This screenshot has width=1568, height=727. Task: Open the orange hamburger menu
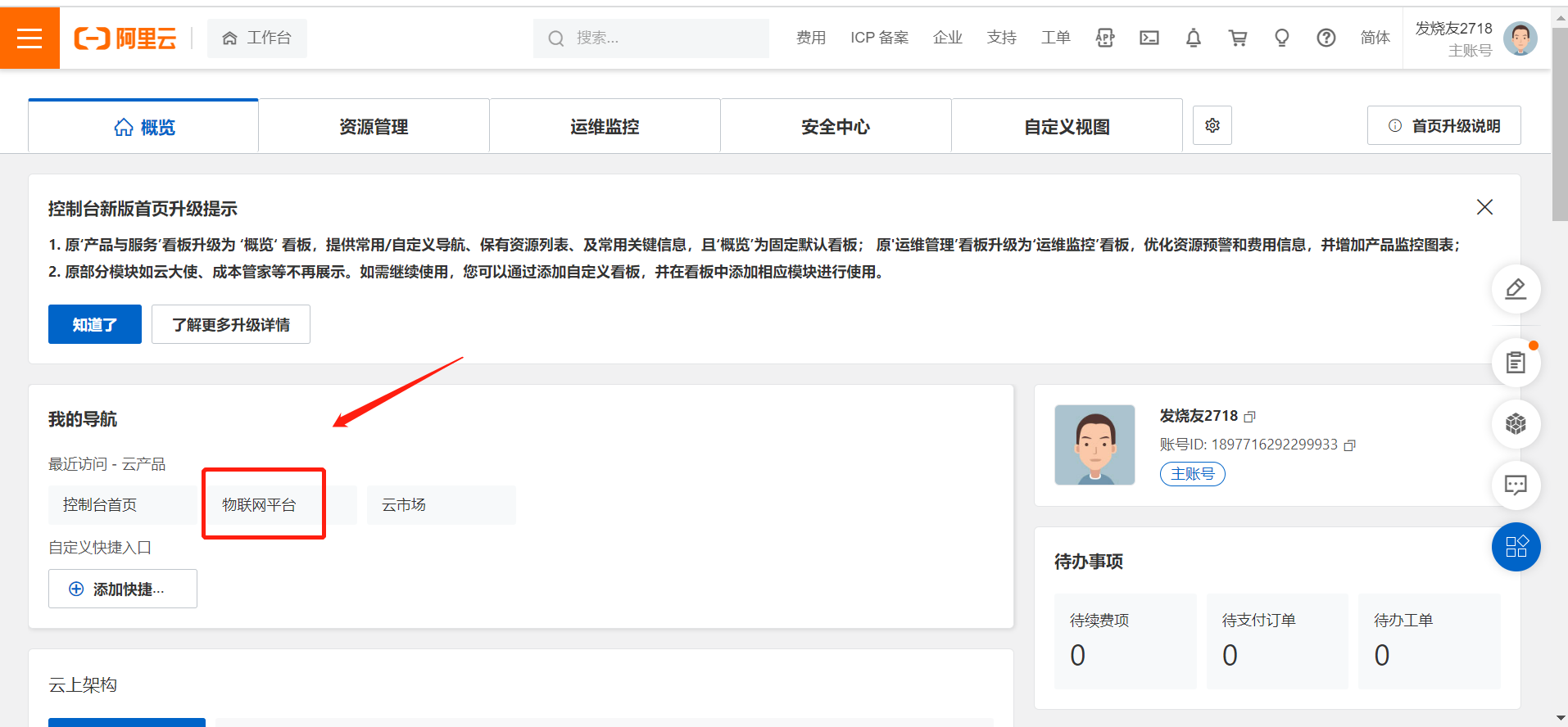pos(29,38)
